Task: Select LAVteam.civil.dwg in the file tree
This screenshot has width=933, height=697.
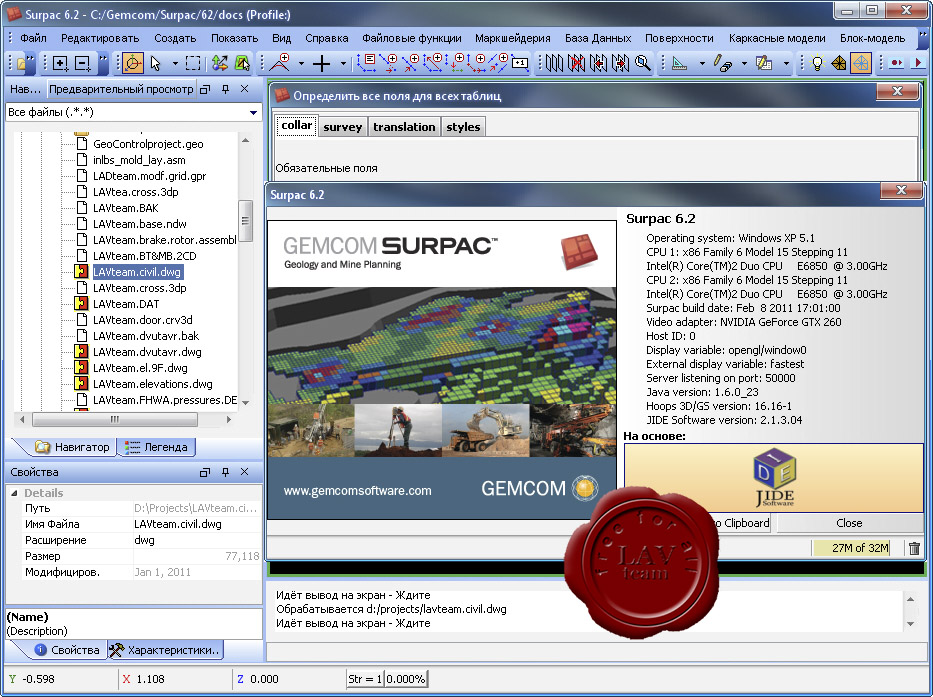Action: [137, 272]
